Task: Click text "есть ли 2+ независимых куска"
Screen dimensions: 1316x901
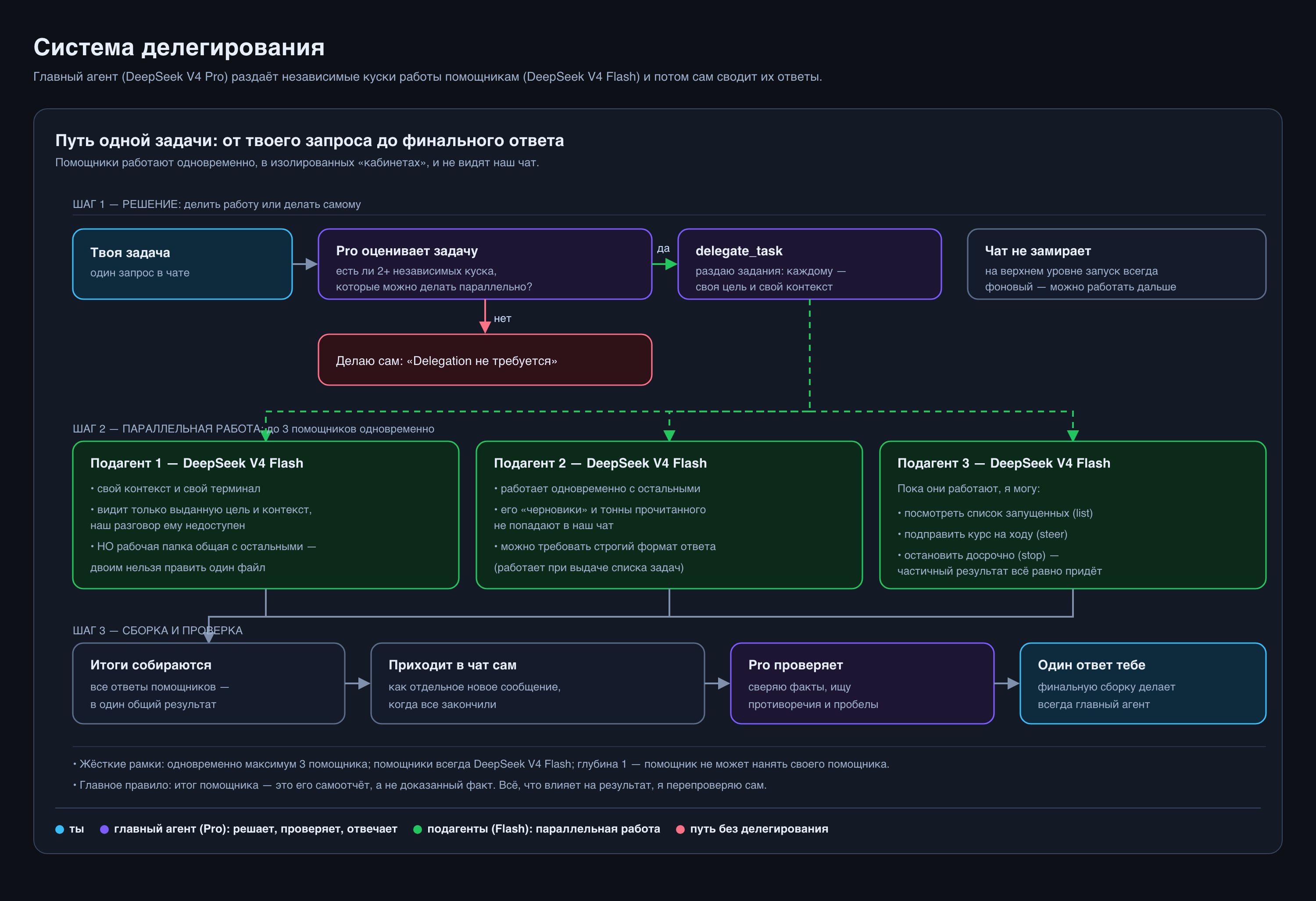Action: 416,271
